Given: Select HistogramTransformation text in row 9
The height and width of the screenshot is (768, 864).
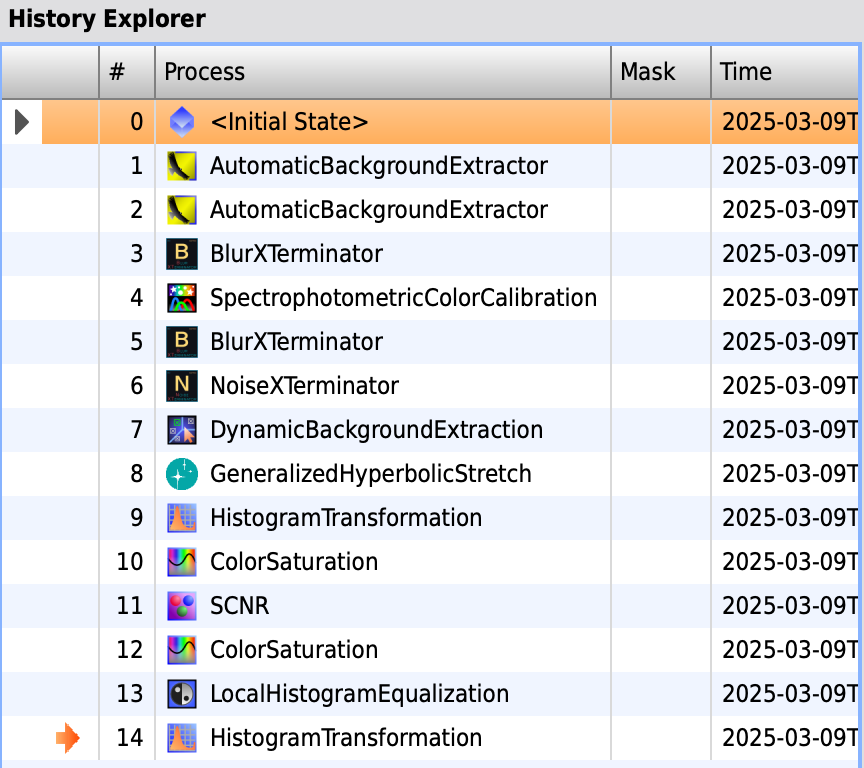Looking at the screenshot, I should coord(346,518).
